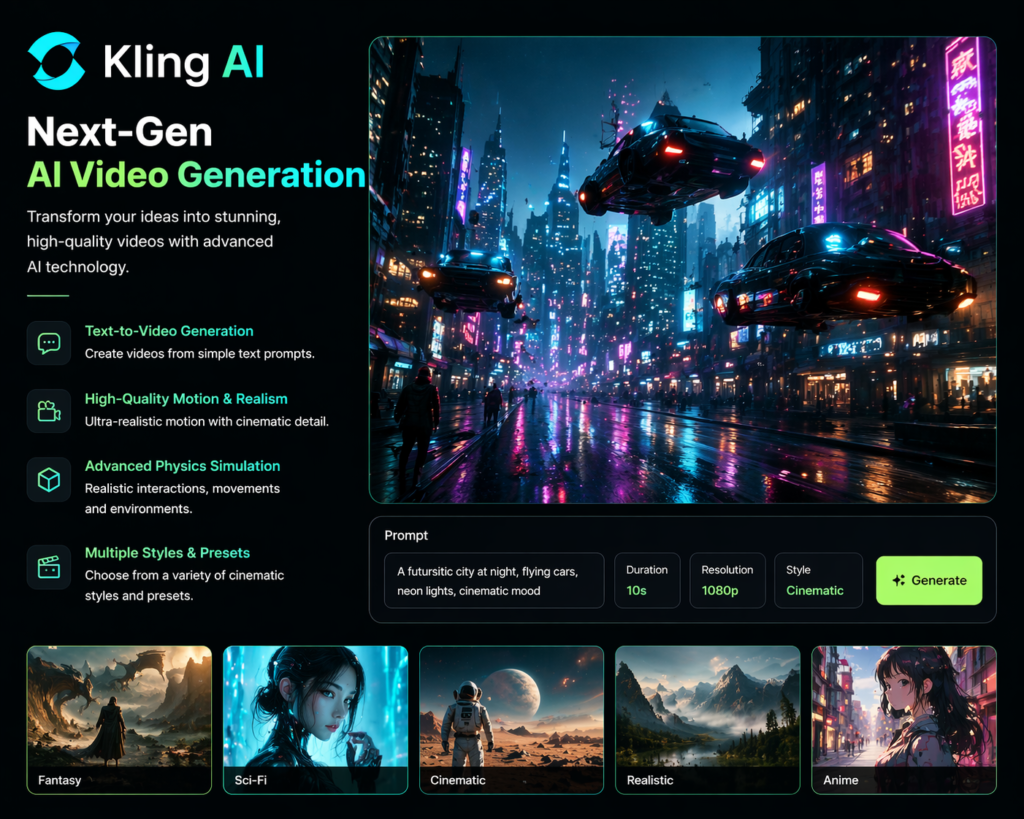Image resolution: width=1024 pixels, height=819 pixels.
Task: Select the Realistic style preset card
Action: (706, 720)
